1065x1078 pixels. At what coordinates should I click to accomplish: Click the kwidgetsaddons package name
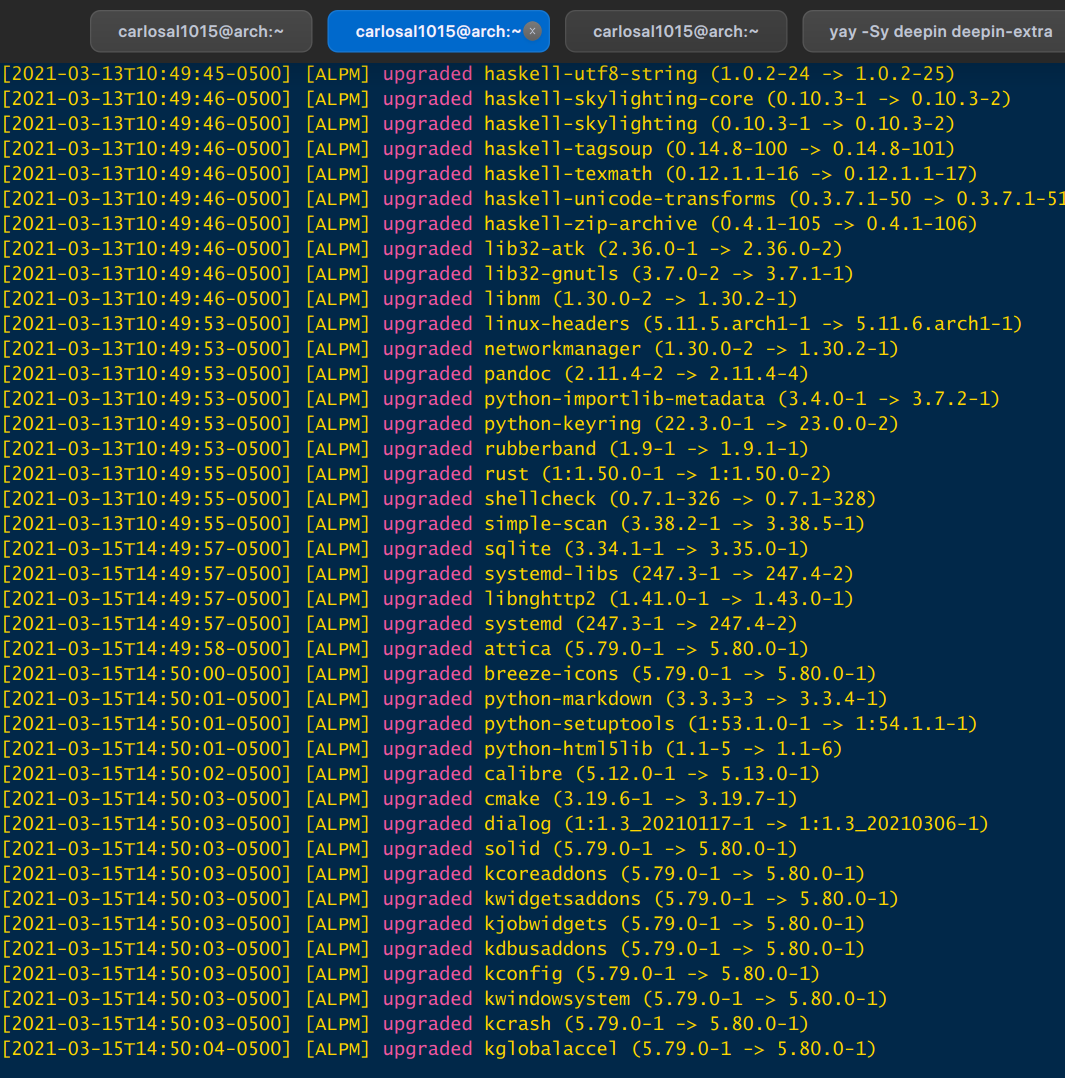562,899
